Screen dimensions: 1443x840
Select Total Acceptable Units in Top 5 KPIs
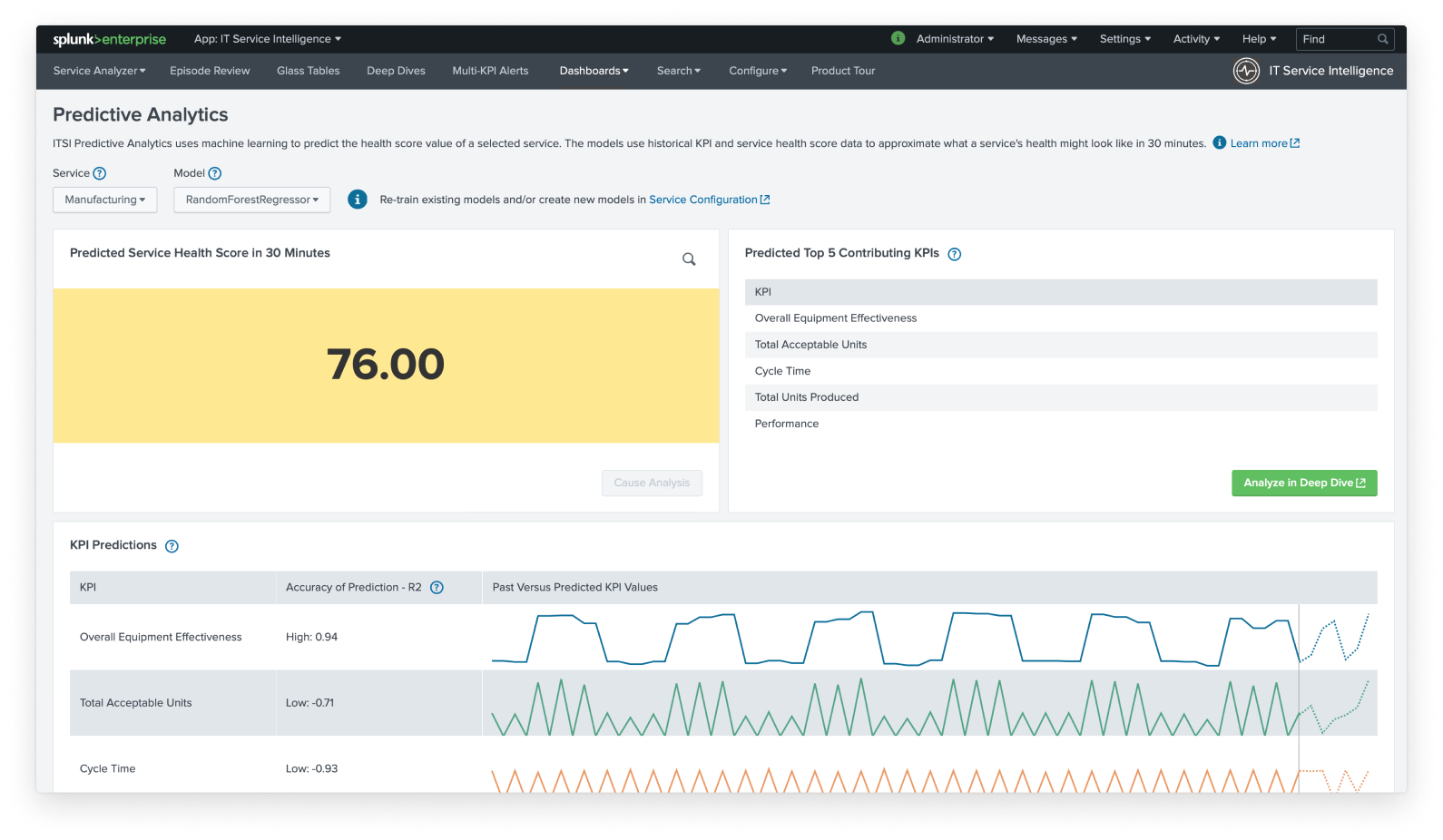point(1061,345)
